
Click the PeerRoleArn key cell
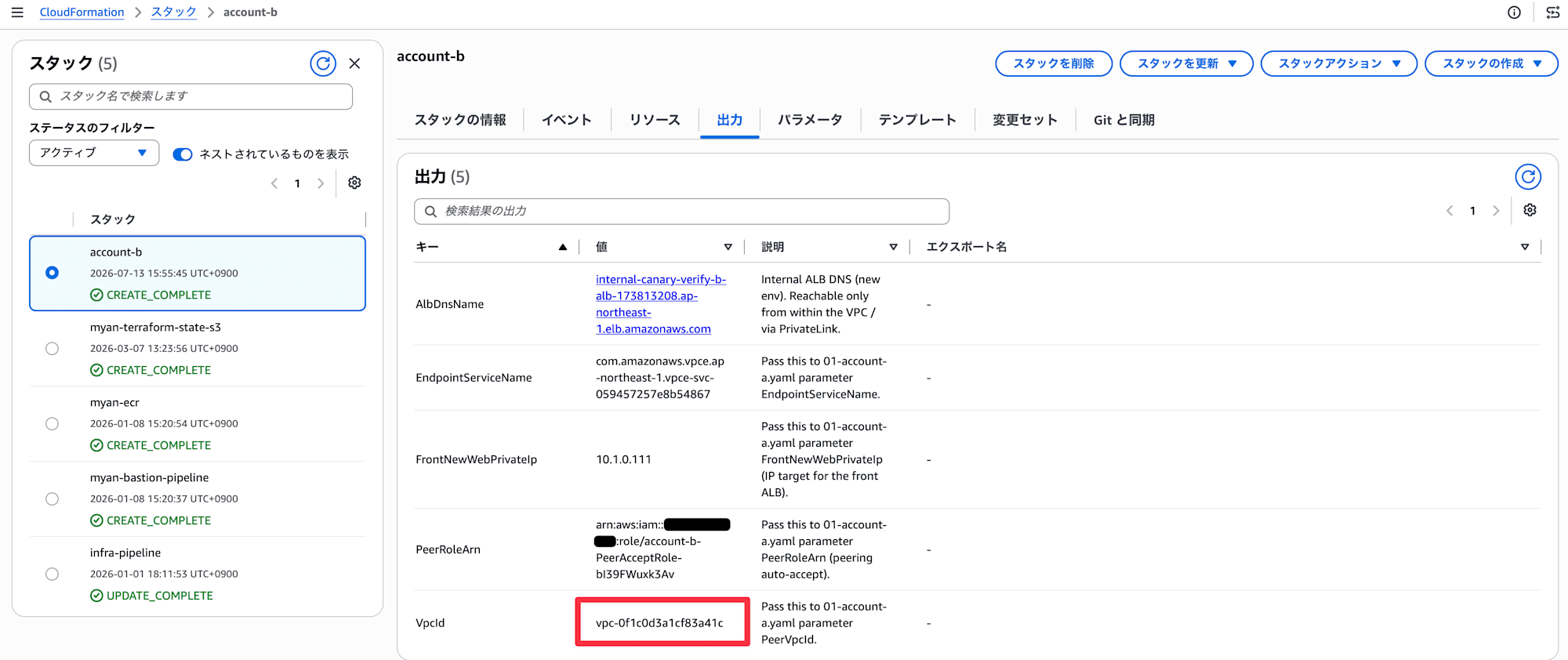(x=448, y=549)
